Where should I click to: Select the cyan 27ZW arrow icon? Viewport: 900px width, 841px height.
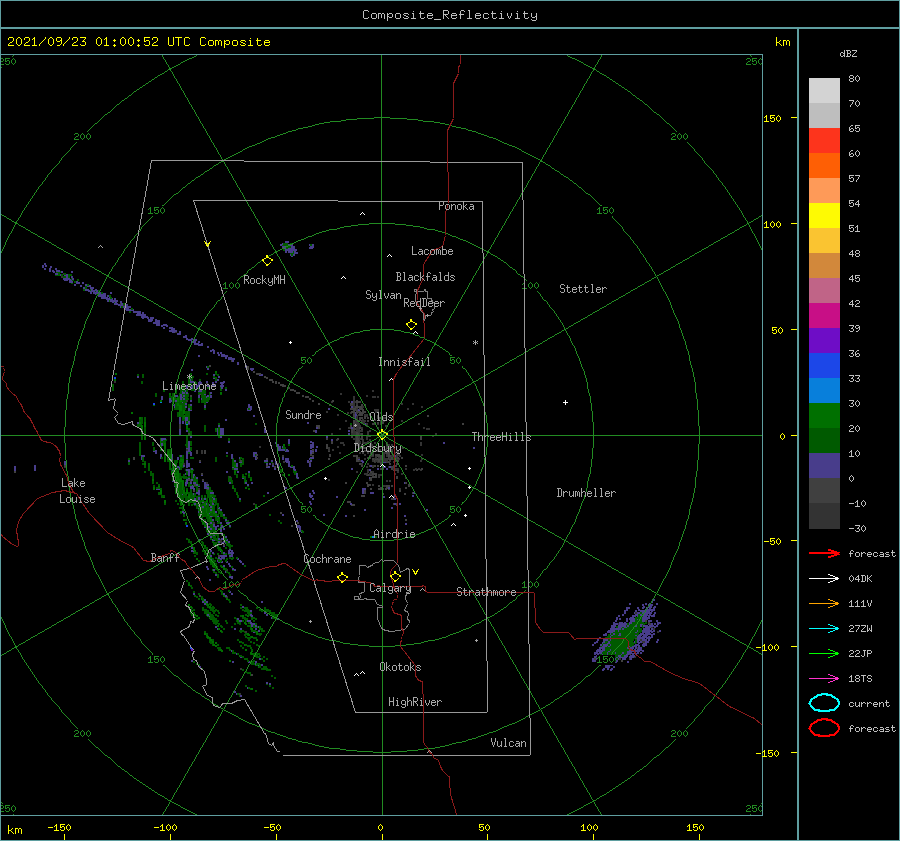pyautogui.click(x=824, y=629)
